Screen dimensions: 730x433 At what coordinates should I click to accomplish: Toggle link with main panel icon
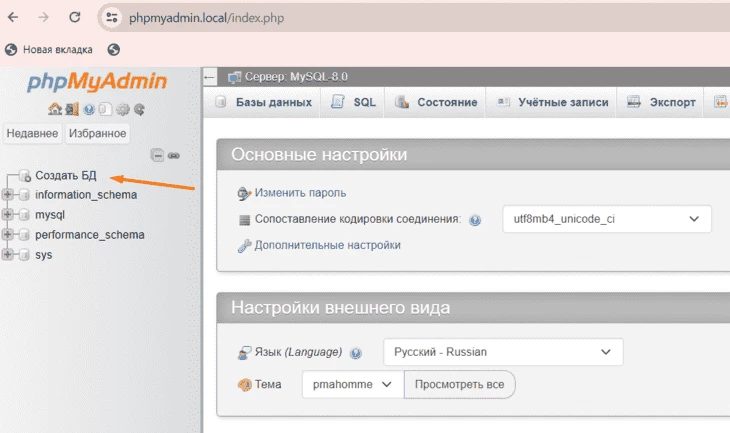(x=174, y=156)
